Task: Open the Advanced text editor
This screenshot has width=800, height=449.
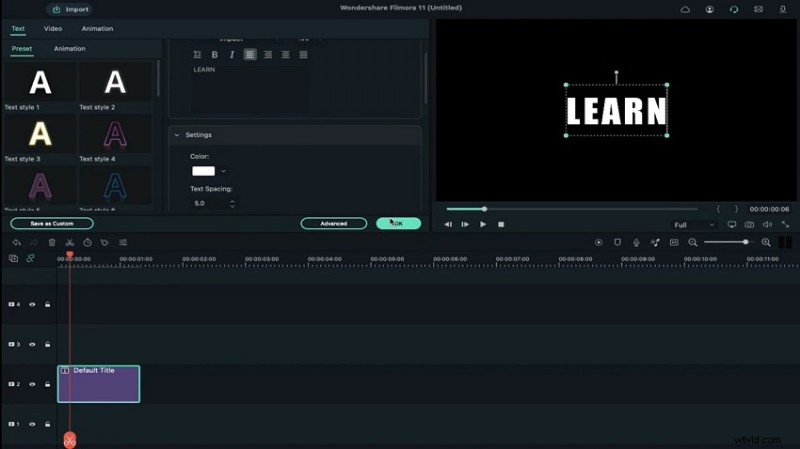Action: pos(334,223)
